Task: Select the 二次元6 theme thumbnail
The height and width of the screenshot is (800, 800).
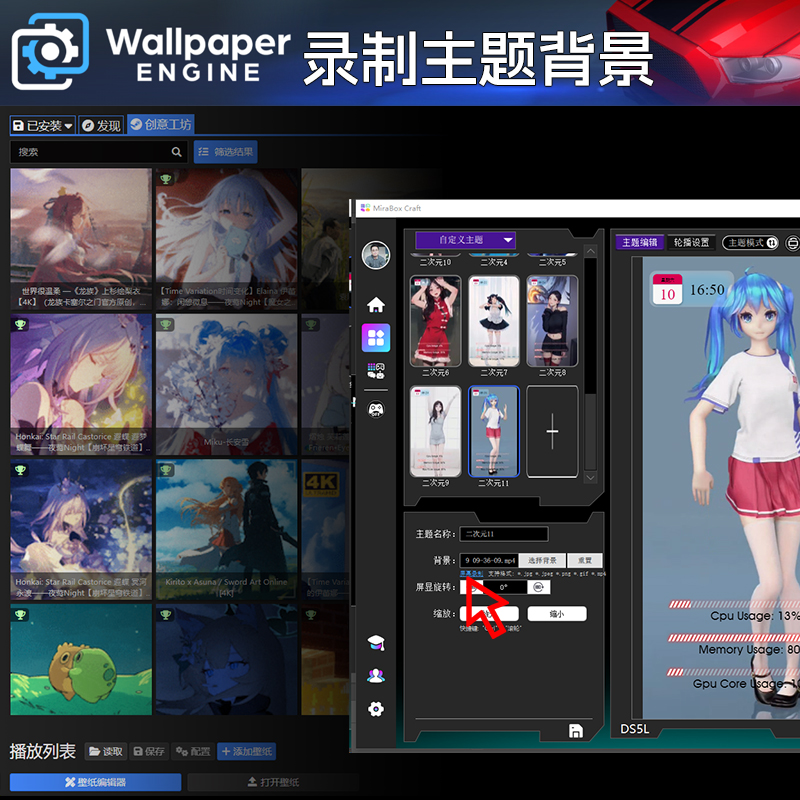Action: (435, 321)
